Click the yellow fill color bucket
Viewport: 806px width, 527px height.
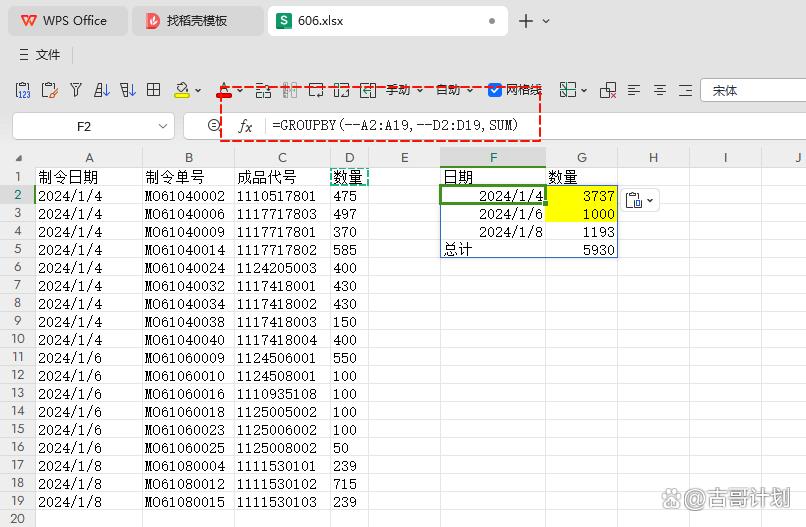coord(181,90)
